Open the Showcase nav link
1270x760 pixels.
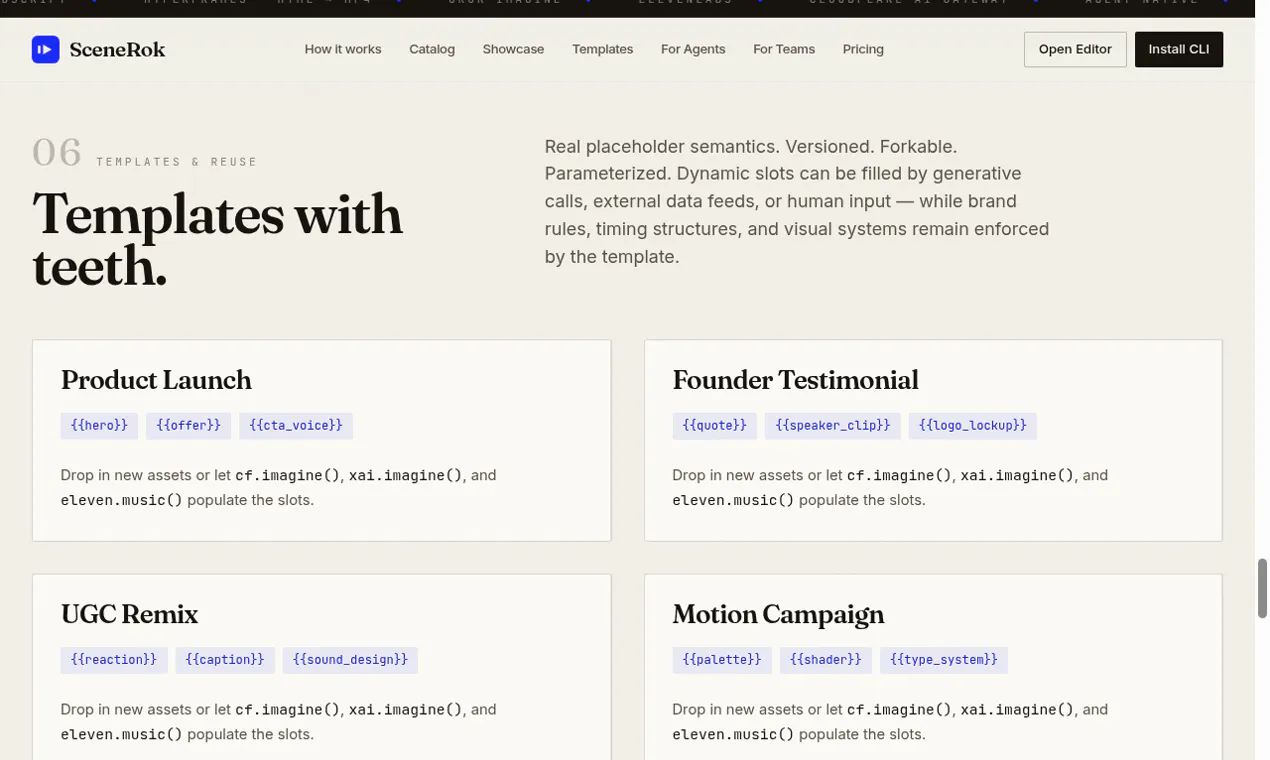click(x=513, y=49)
